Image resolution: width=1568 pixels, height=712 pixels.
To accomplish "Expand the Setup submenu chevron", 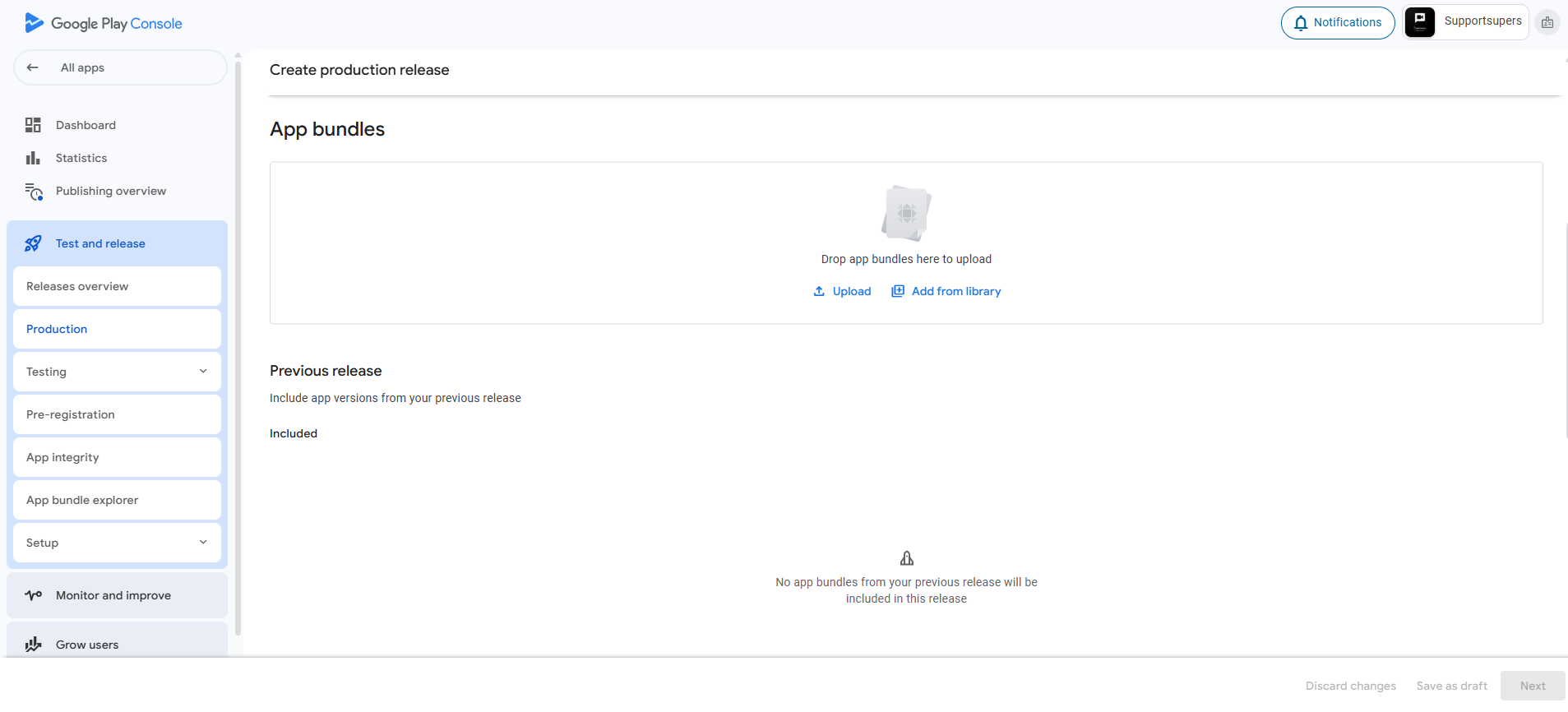I will [x=203, y=543].
